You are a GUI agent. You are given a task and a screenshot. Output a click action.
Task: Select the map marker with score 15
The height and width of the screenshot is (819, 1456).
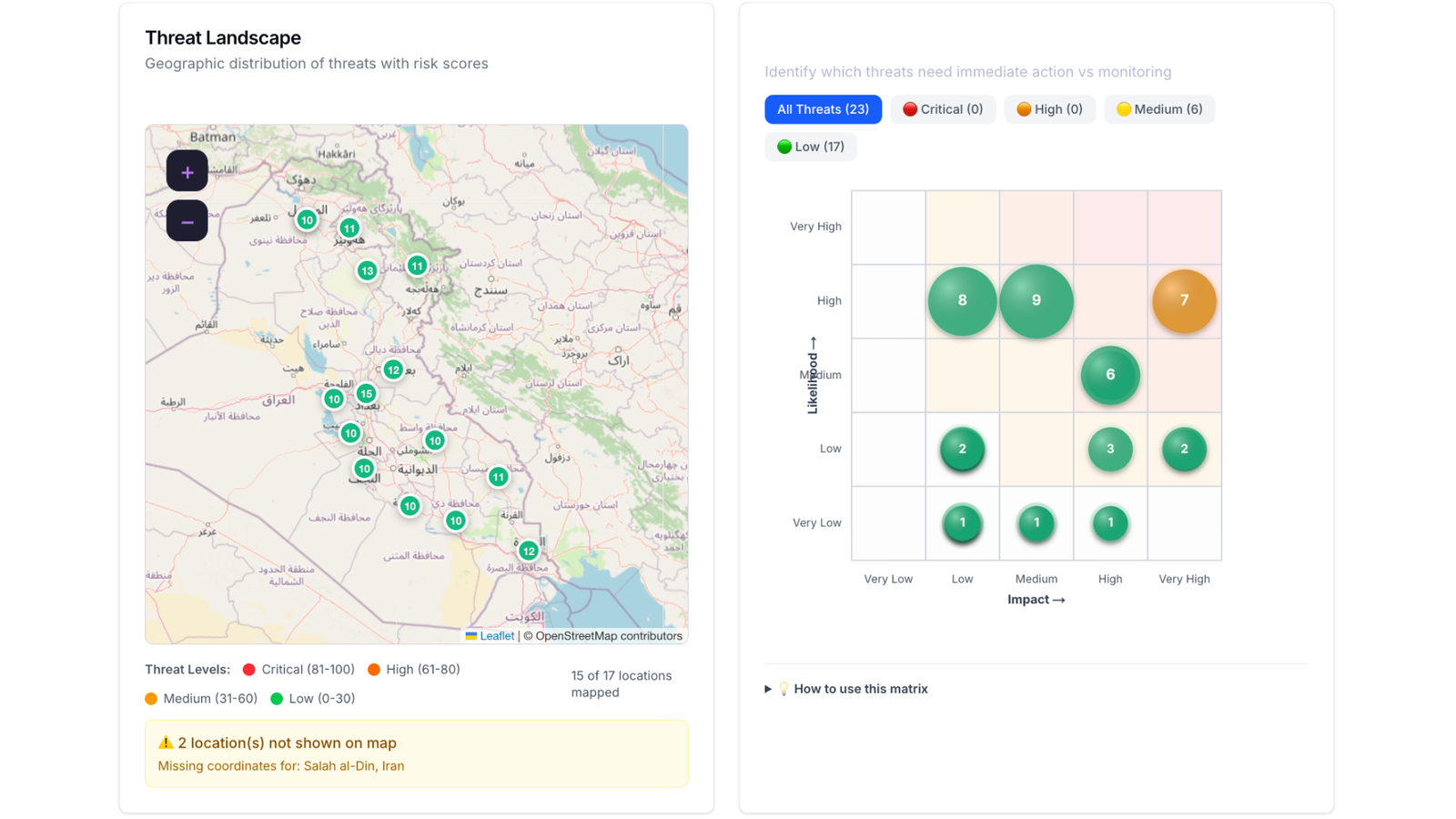(x=366, y=394)
